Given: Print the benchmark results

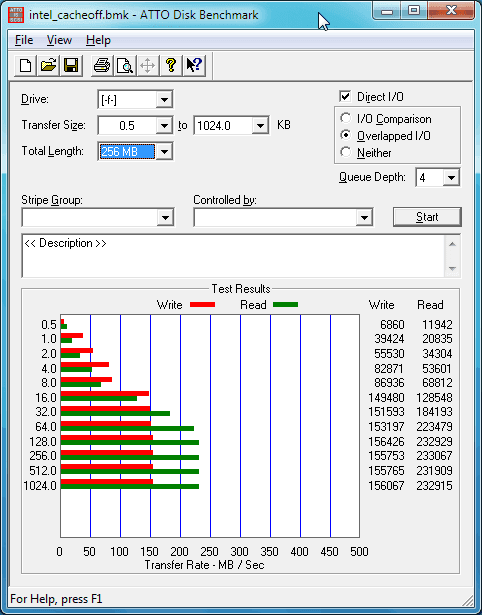Looking at the screenshot, I should (102, 65).
